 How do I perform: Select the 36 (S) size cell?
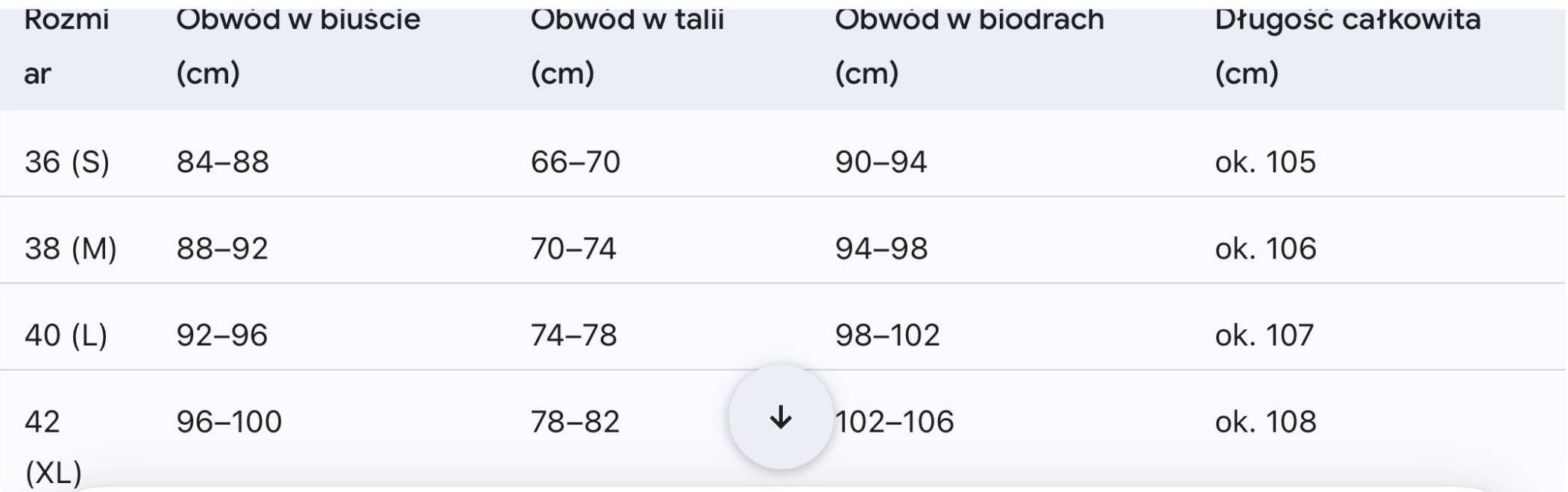67,162
